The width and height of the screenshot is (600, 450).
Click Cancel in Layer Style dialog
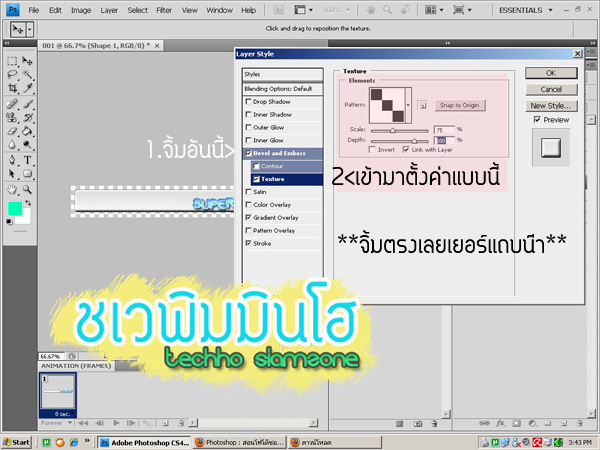pyautogui.click(x=551, y=89)
